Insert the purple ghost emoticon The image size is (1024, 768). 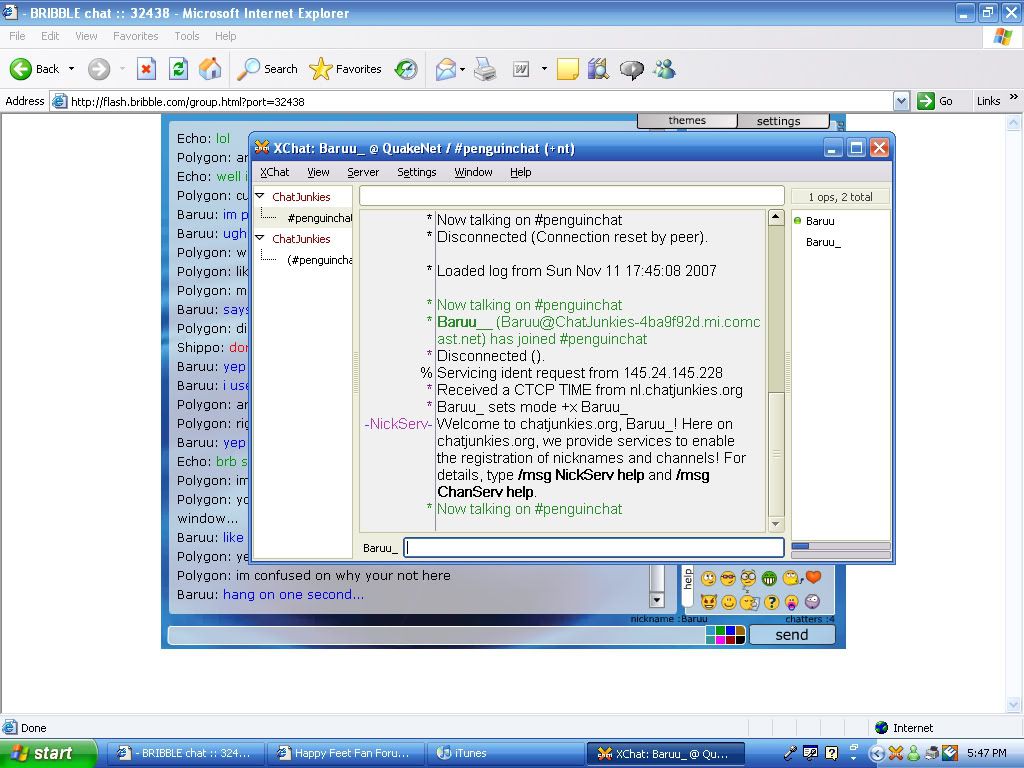(812, 601)
